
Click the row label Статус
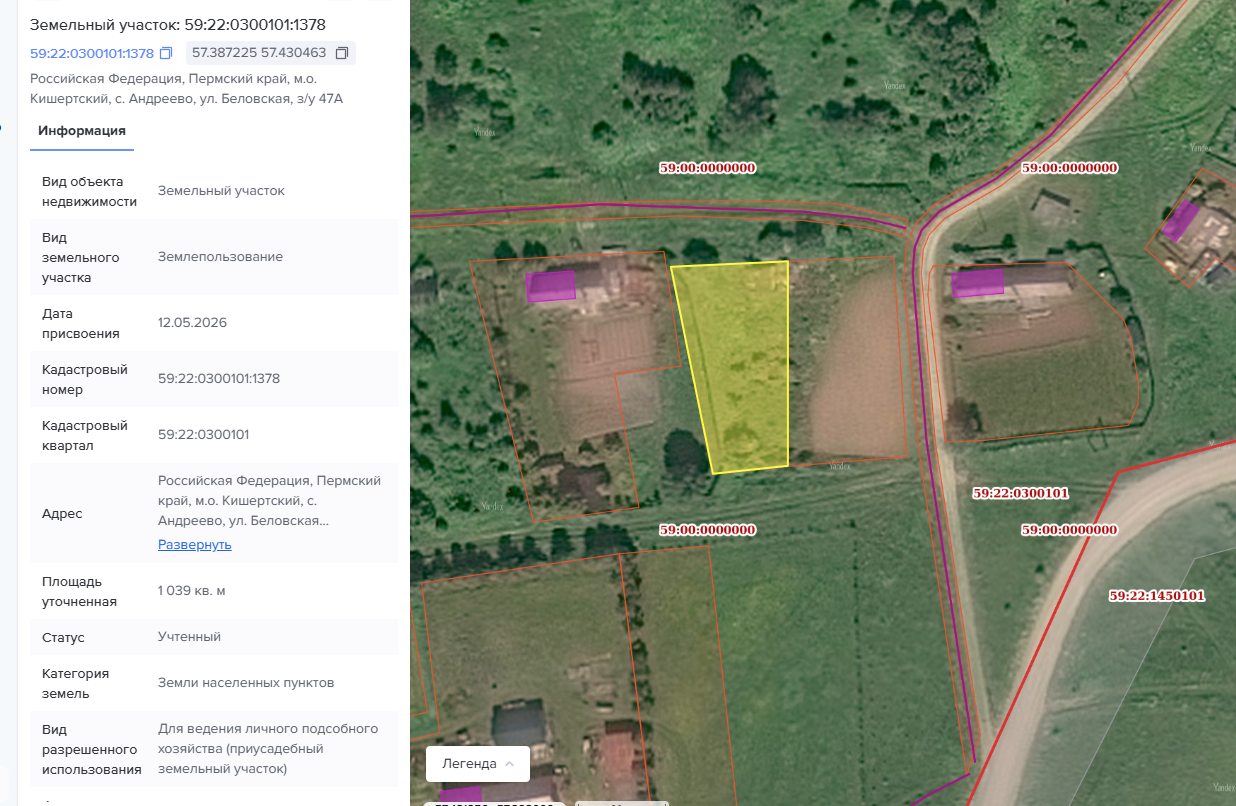pyautogui.click(x=63, y=637)
